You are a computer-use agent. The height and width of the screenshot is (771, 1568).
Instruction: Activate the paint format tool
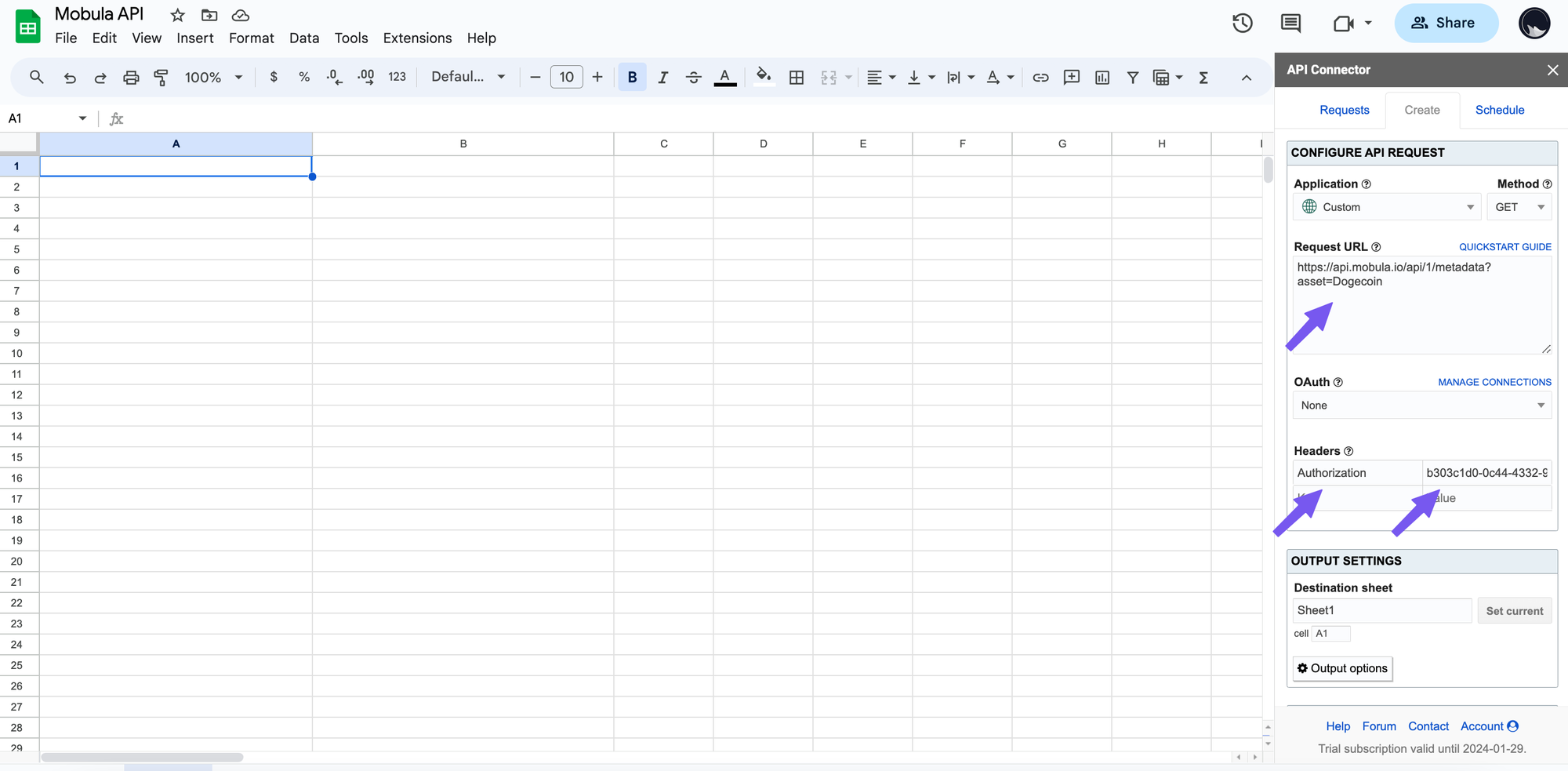pyautogui.click(x=161, y=77)
